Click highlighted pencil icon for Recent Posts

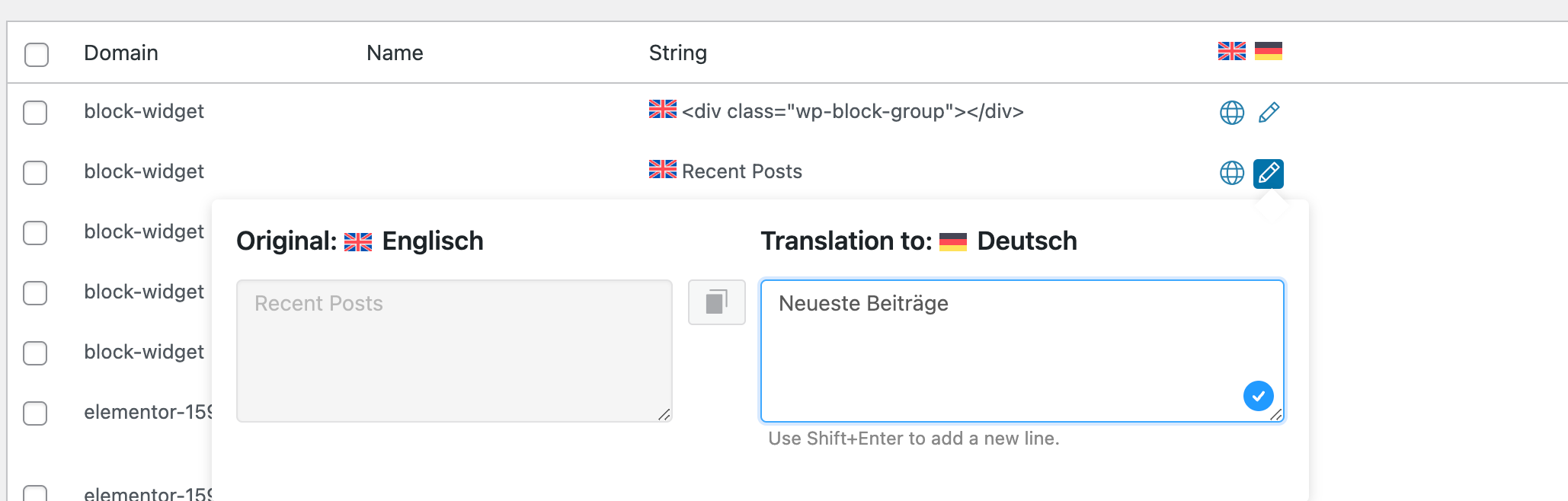(1269, 173)
